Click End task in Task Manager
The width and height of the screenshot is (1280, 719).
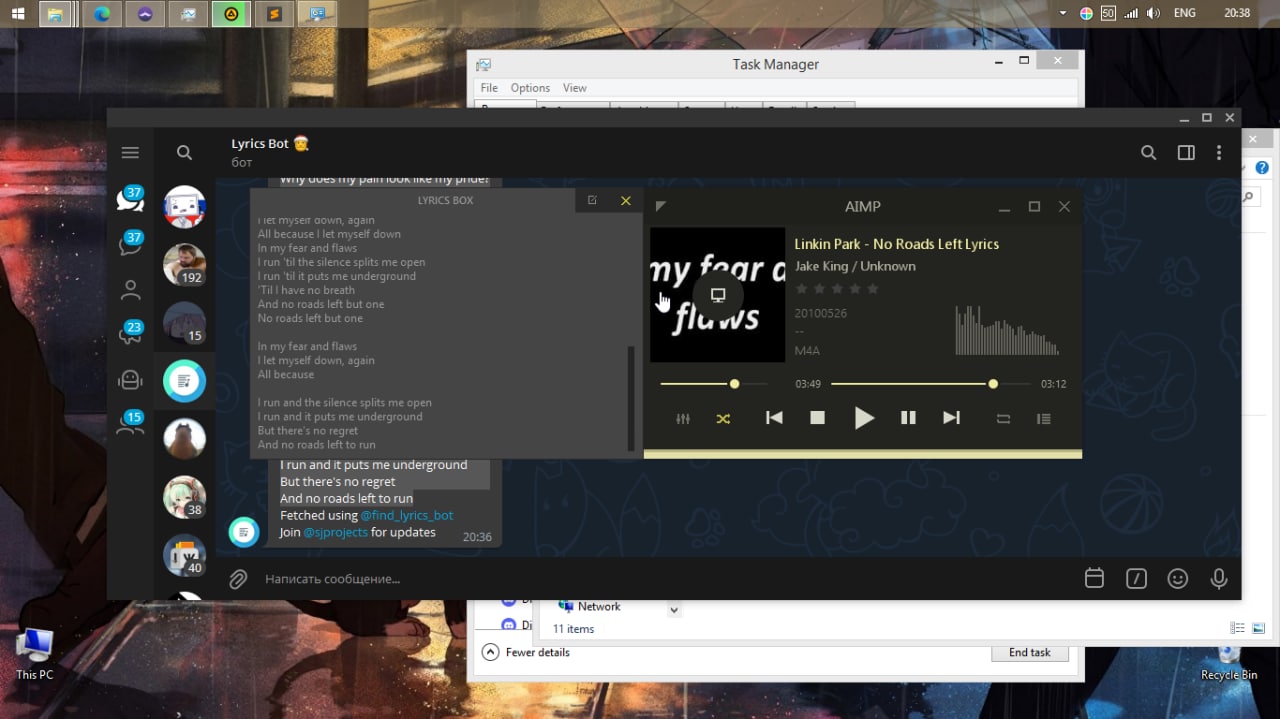(1030, 652)
